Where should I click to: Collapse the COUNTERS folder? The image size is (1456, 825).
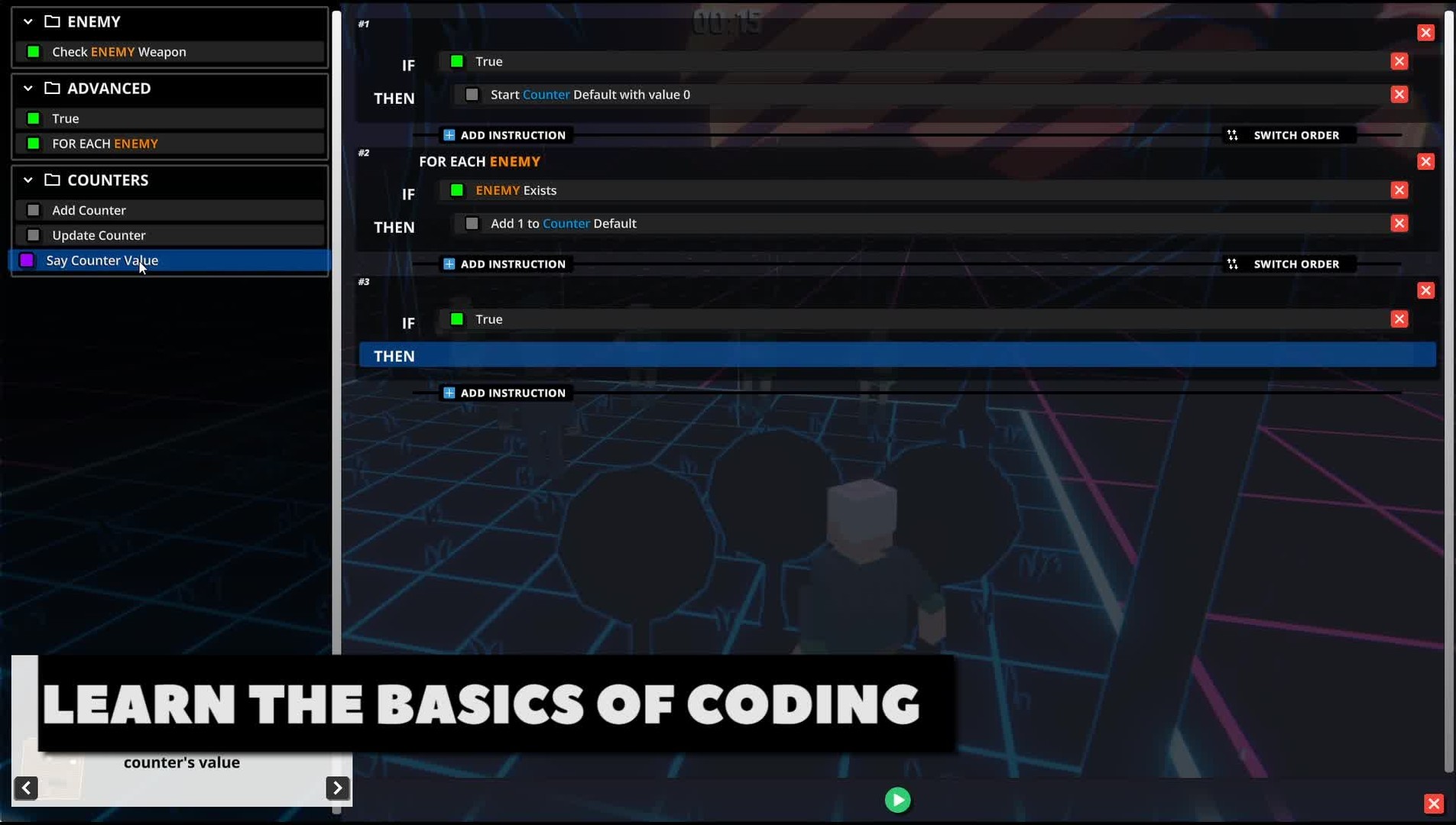[28, 180]
